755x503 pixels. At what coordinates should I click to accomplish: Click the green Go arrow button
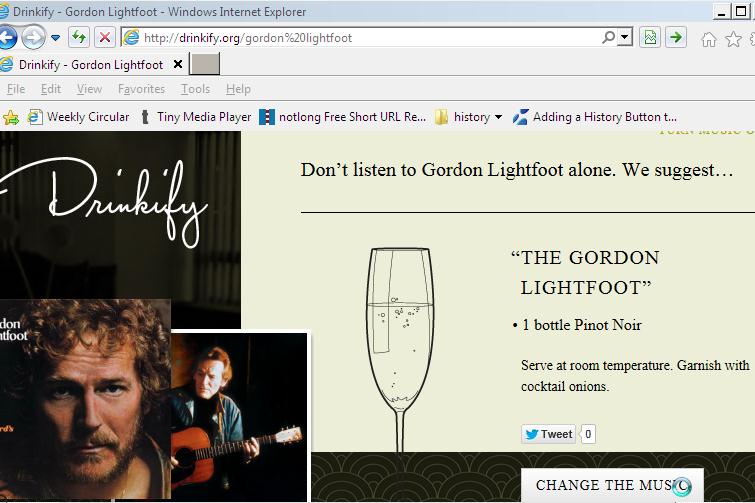(x=676, y=37)
